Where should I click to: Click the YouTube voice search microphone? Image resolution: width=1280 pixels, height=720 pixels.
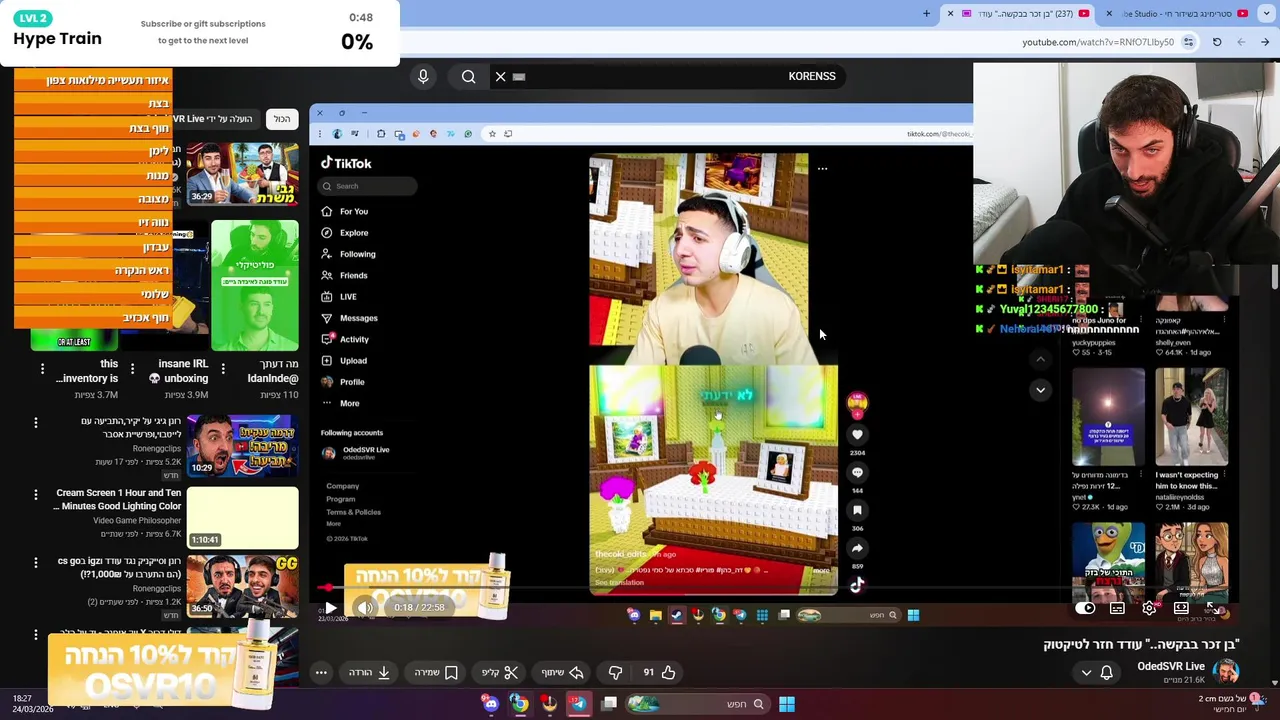(x=423, y=76)
